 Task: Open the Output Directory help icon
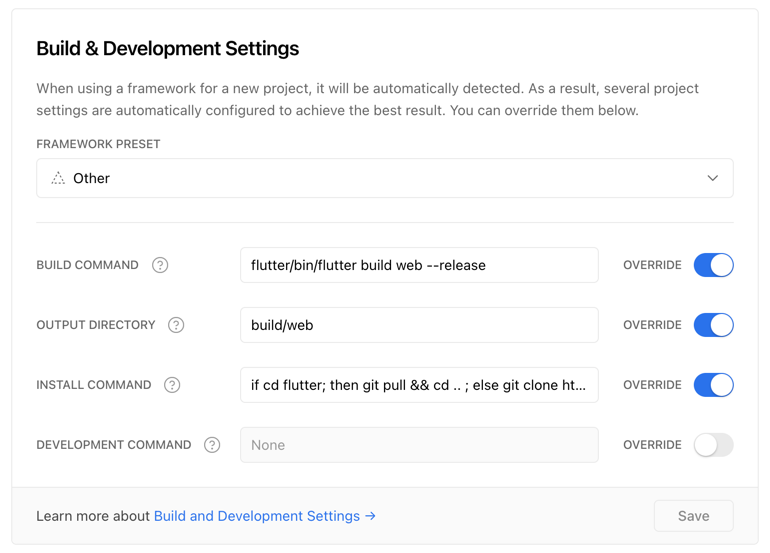click(176, 325)
